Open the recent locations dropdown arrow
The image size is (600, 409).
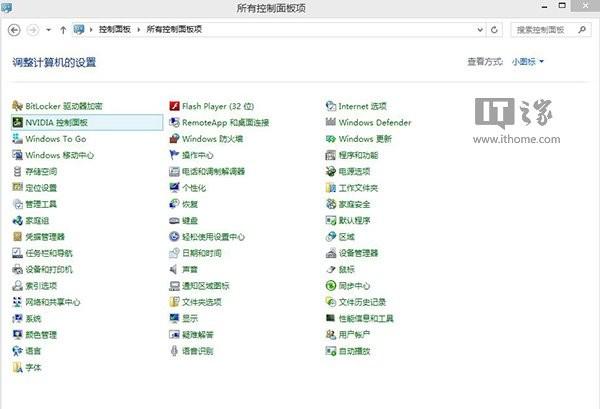click(48, 30)
